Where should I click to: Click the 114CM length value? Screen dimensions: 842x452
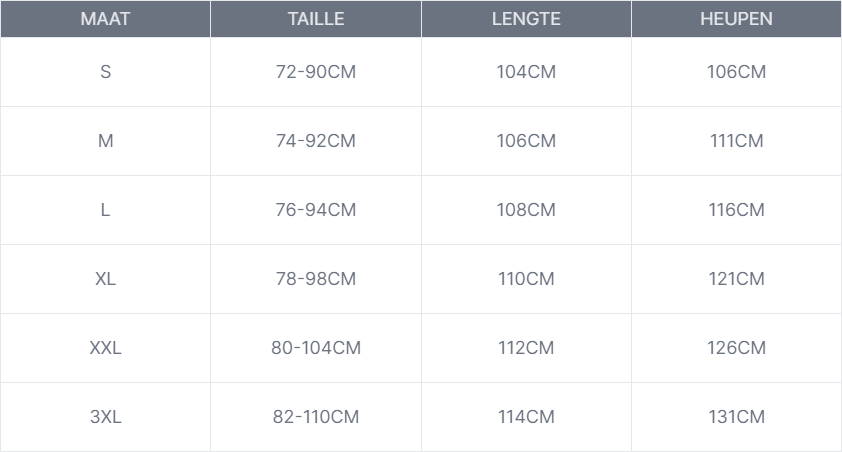coord(526,417)
